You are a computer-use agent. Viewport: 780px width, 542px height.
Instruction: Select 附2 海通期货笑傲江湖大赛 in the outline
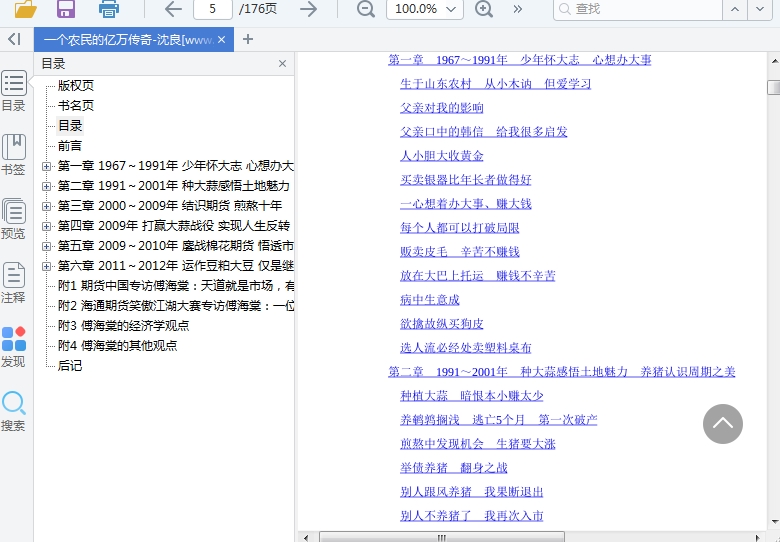coord(176,306)
